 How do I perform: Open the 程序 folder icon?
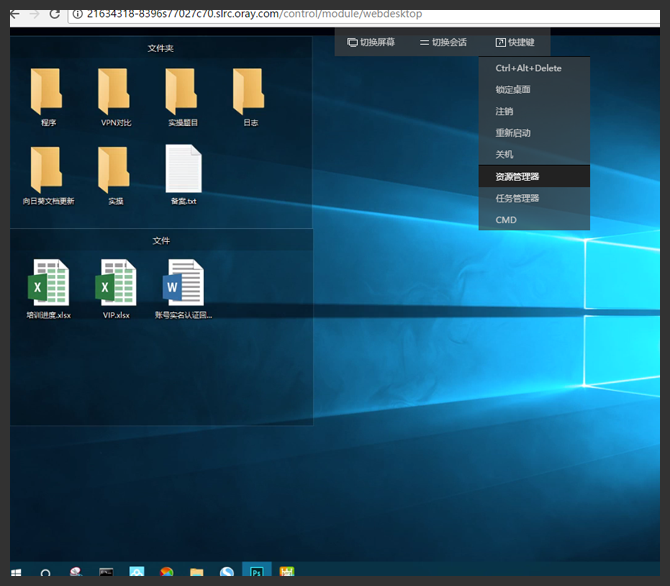[x=47, y=91]
